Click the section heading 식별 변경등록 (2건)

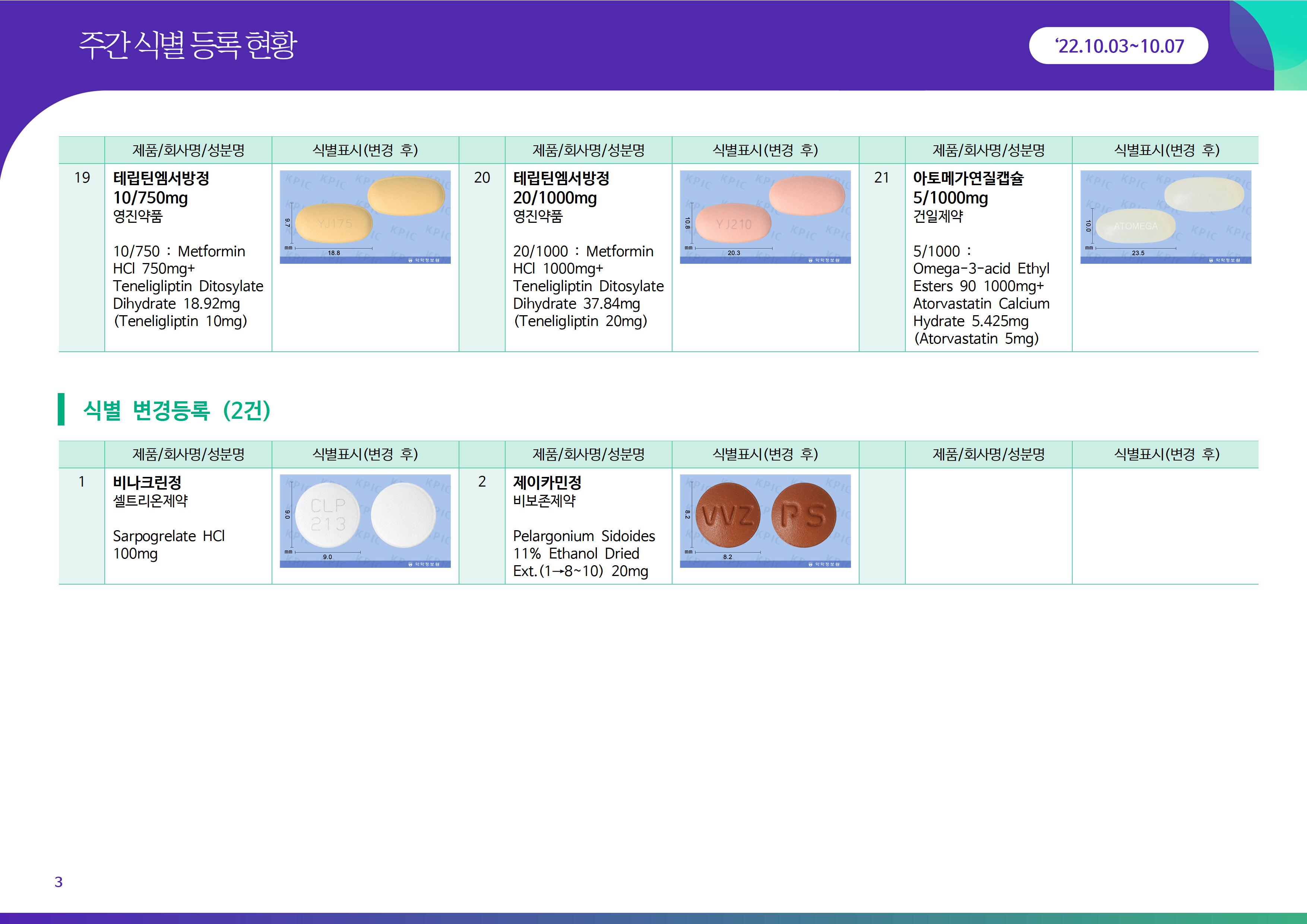click(x=177, y=410)
